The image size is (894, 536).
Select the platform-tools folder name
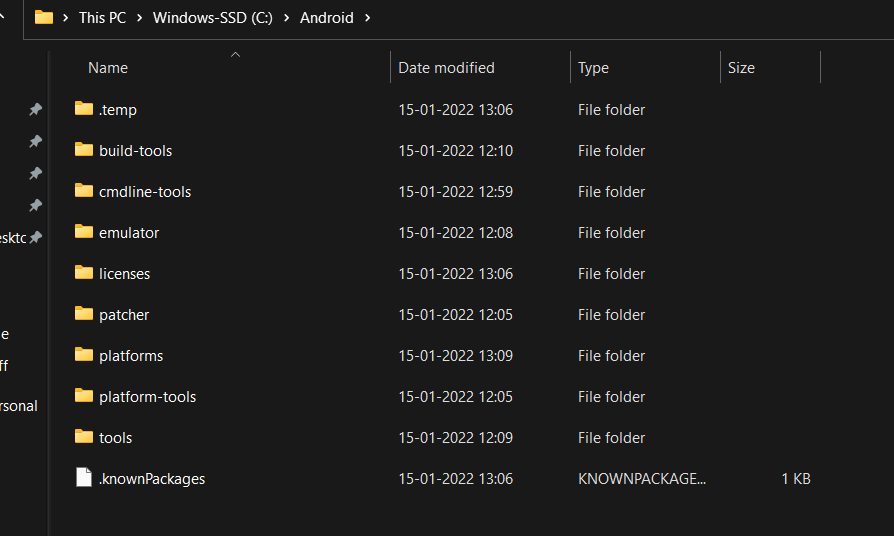coord(147,397)
